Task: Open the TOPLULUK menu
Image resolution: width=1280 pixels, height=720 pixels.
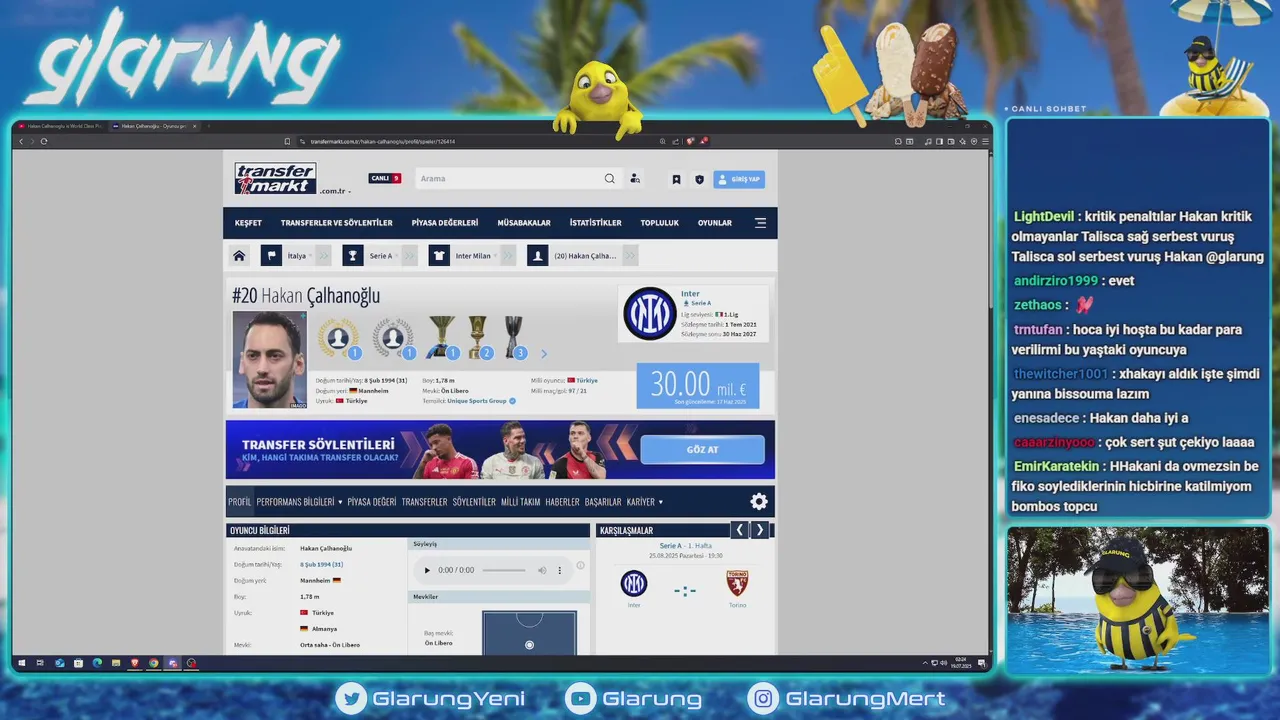Action: 660,223
